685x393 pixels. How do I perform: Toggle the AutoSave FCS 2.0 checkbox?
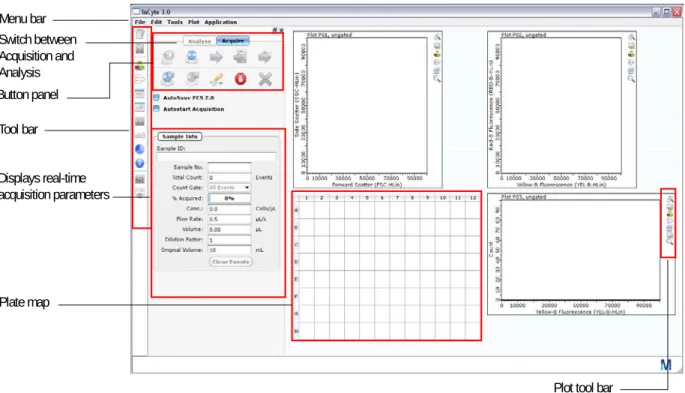click(x=156, y=98)
